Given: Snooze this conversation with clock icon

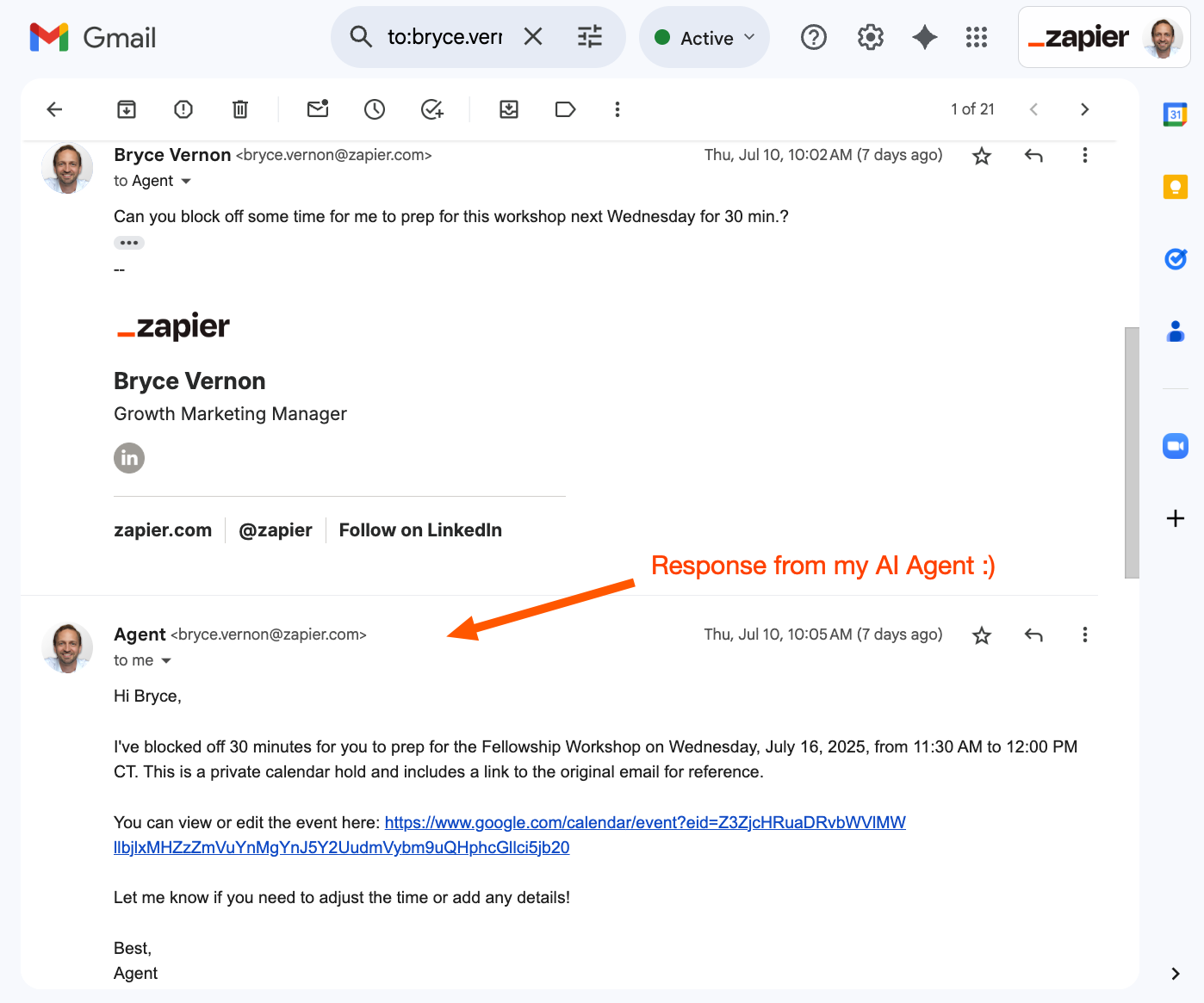Looking at the screenshot, I should [x=375, y=109].
